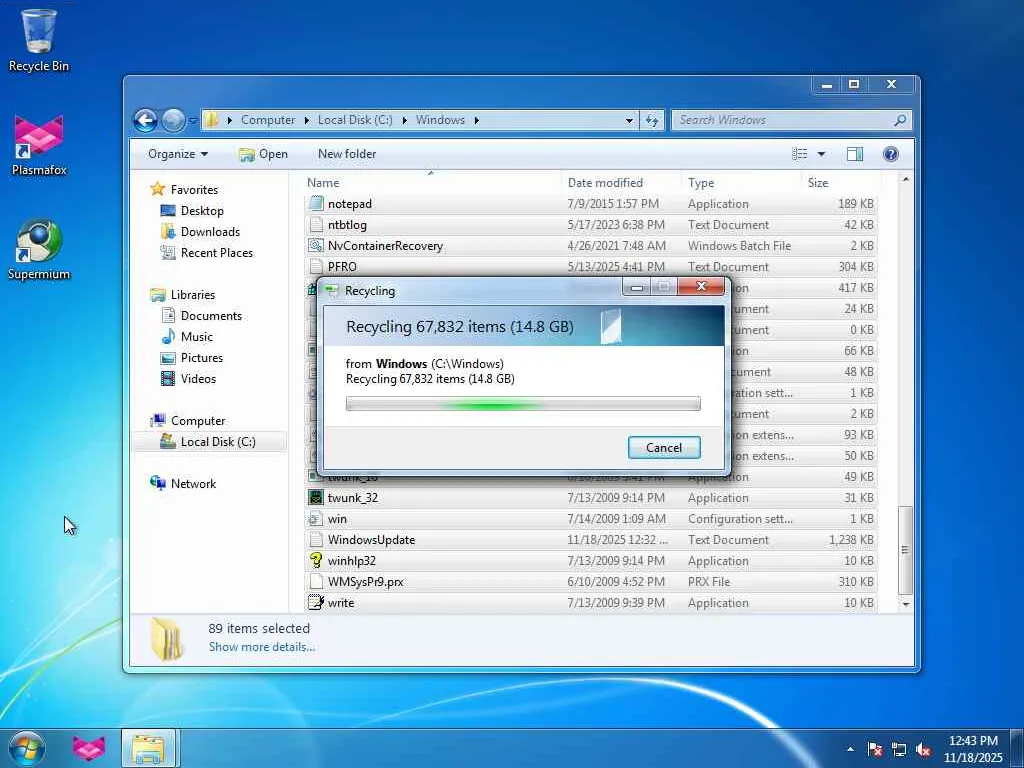Cancel the Recycling operation

[x=664, y=447]
